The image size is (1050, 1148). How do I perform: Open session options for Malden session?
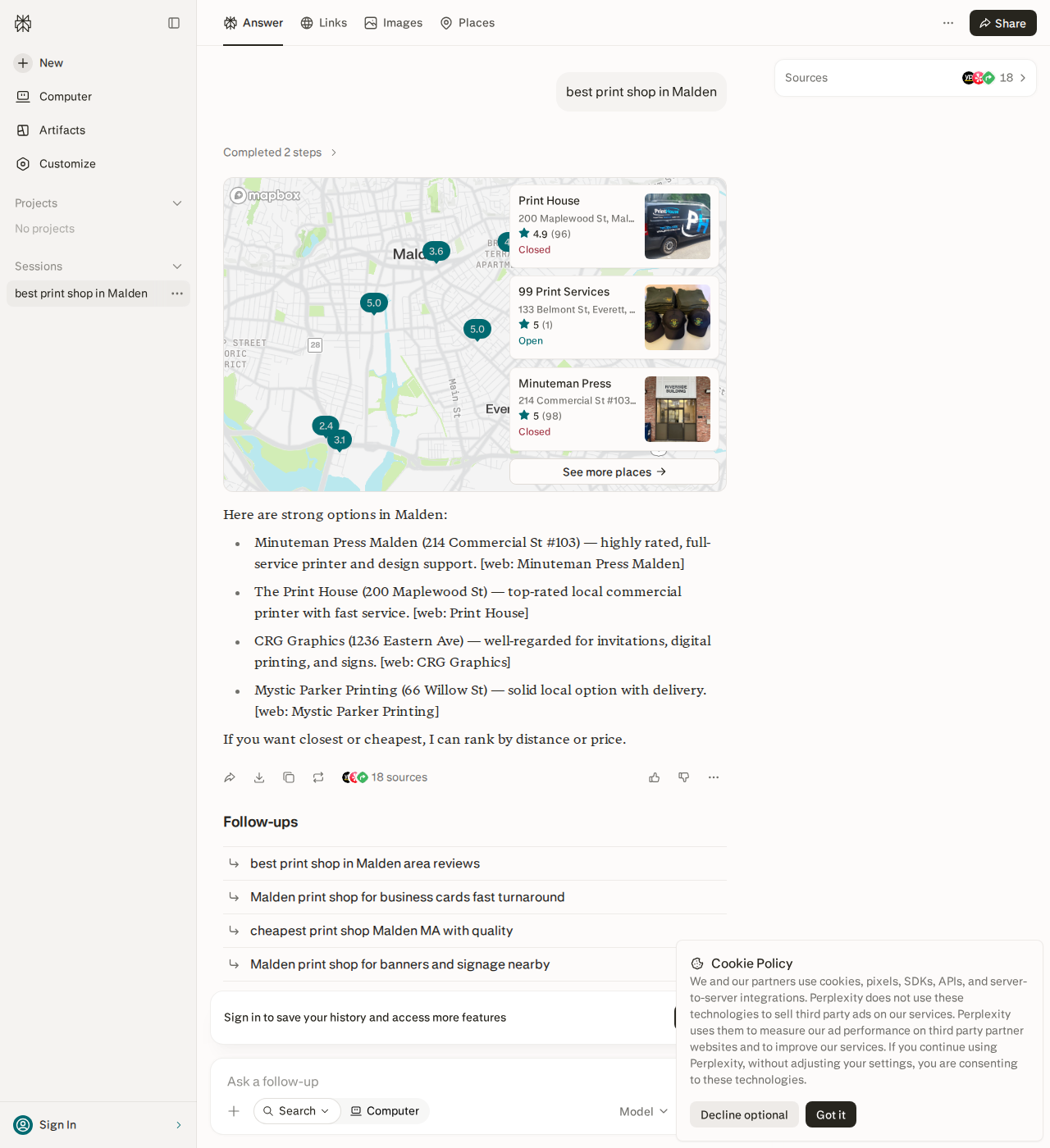pyautogui.click(x=177, y=294)
